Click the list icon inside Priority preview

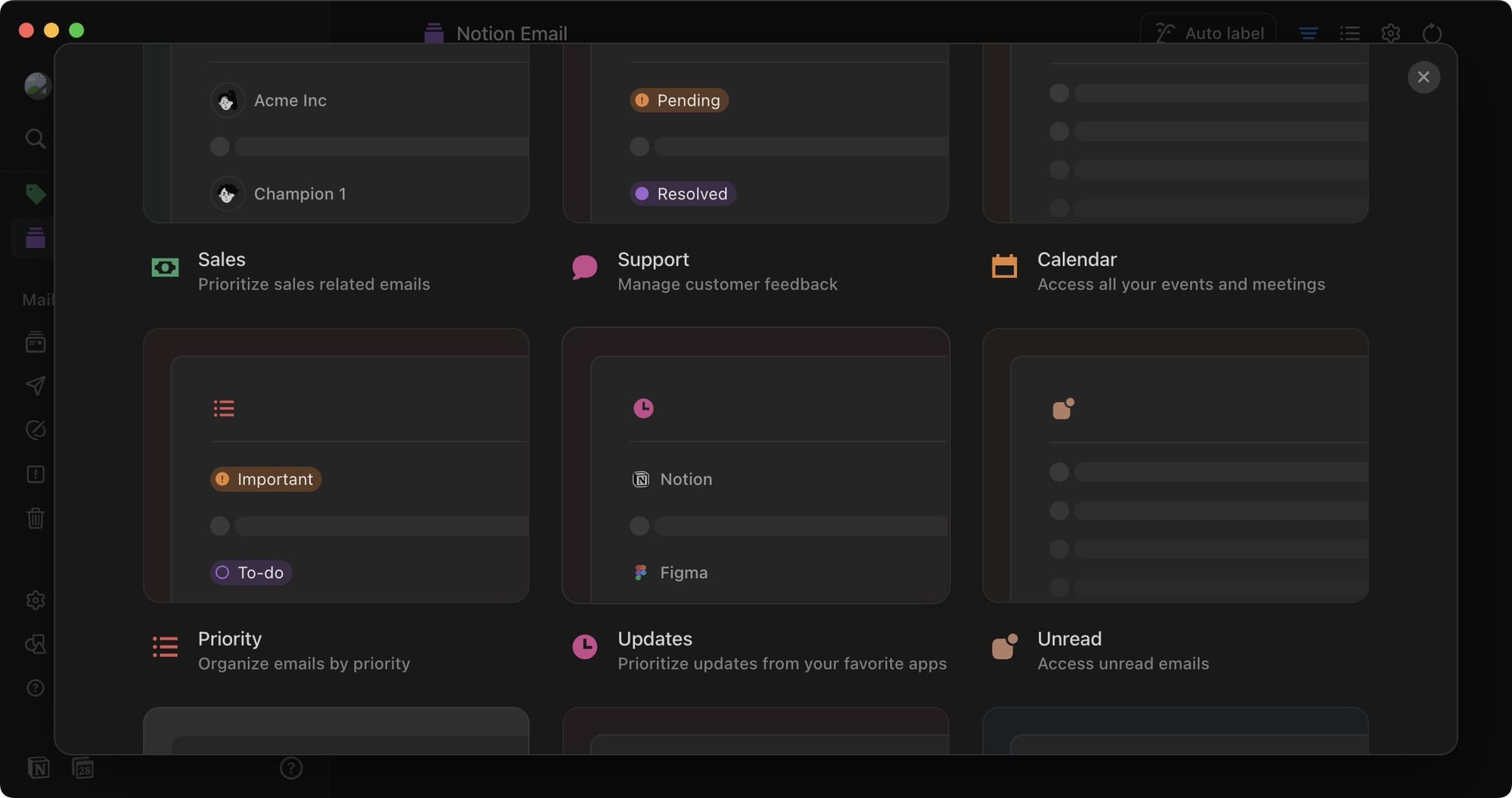tap(224, 409)
